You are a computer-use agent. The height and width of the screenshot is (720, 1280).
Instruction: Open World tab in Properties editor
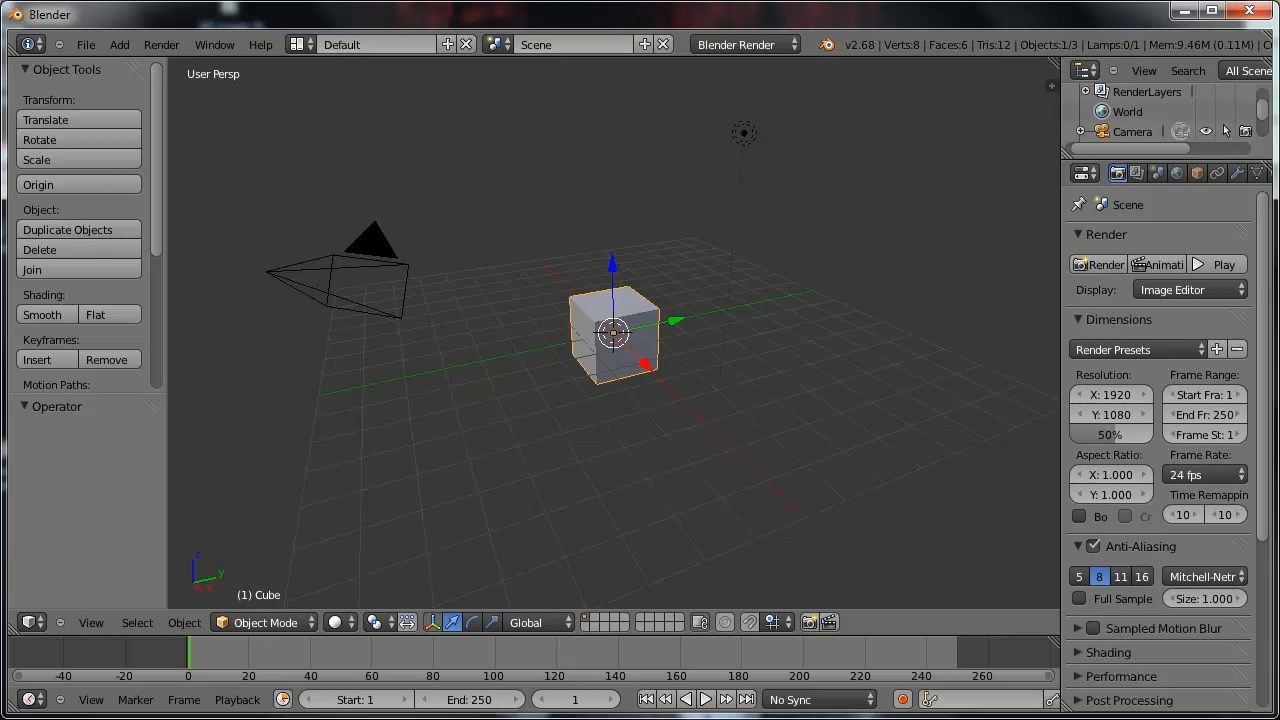pyautogui.click(x=1177, y=173)
